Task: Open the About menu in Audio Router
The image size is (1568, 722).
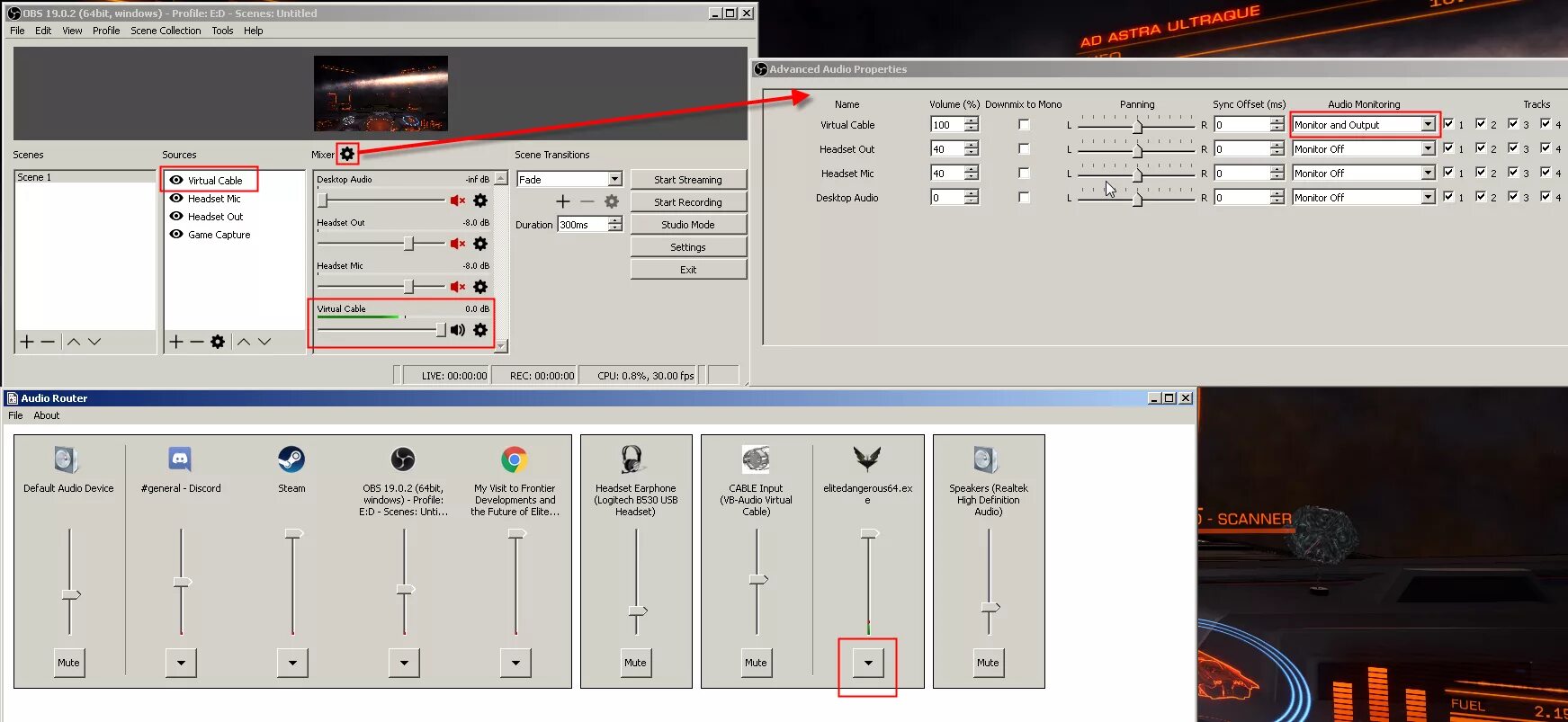Action: (47, 415)
